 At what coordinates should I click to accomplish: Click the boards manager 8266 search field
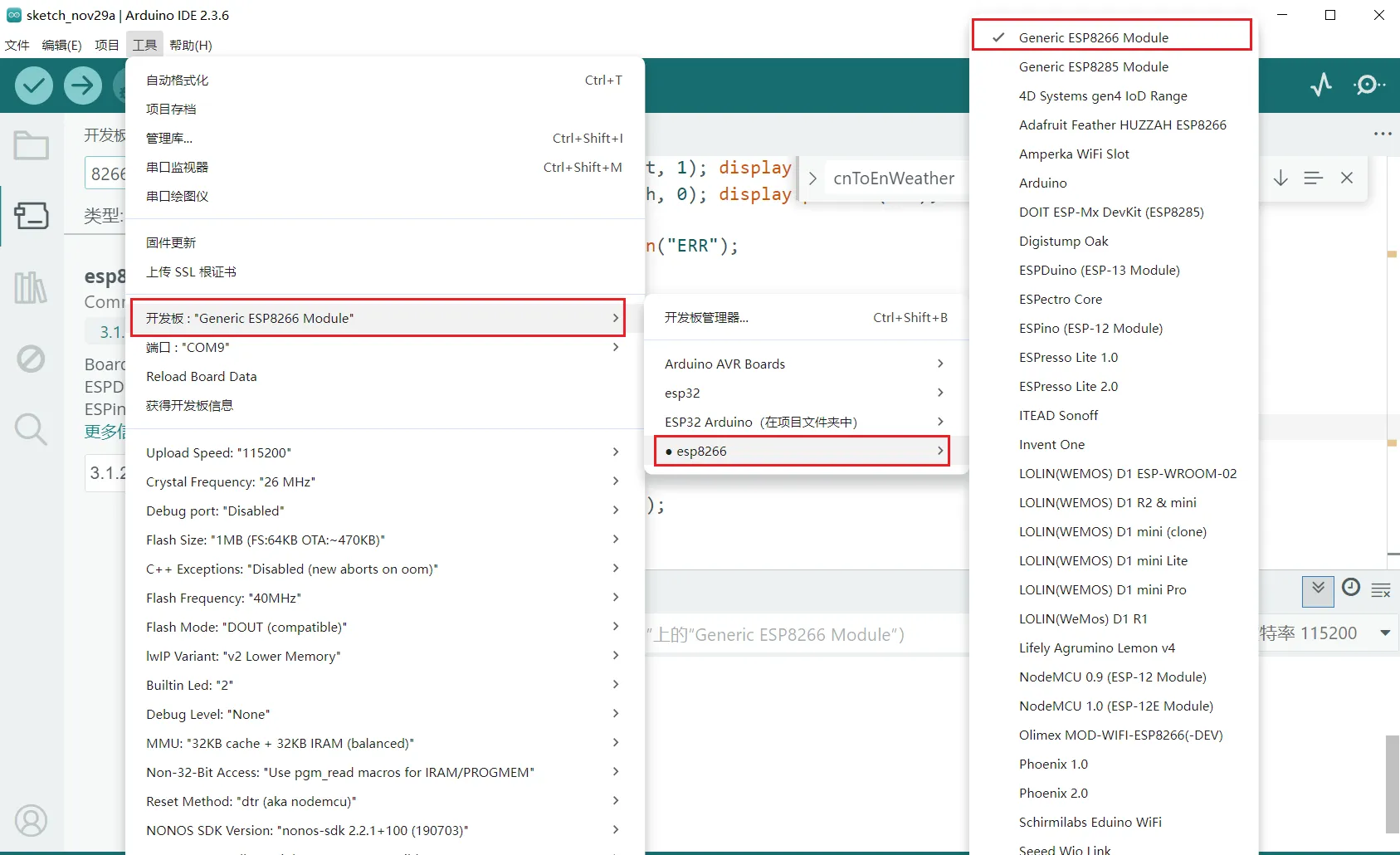pos(105,173)
